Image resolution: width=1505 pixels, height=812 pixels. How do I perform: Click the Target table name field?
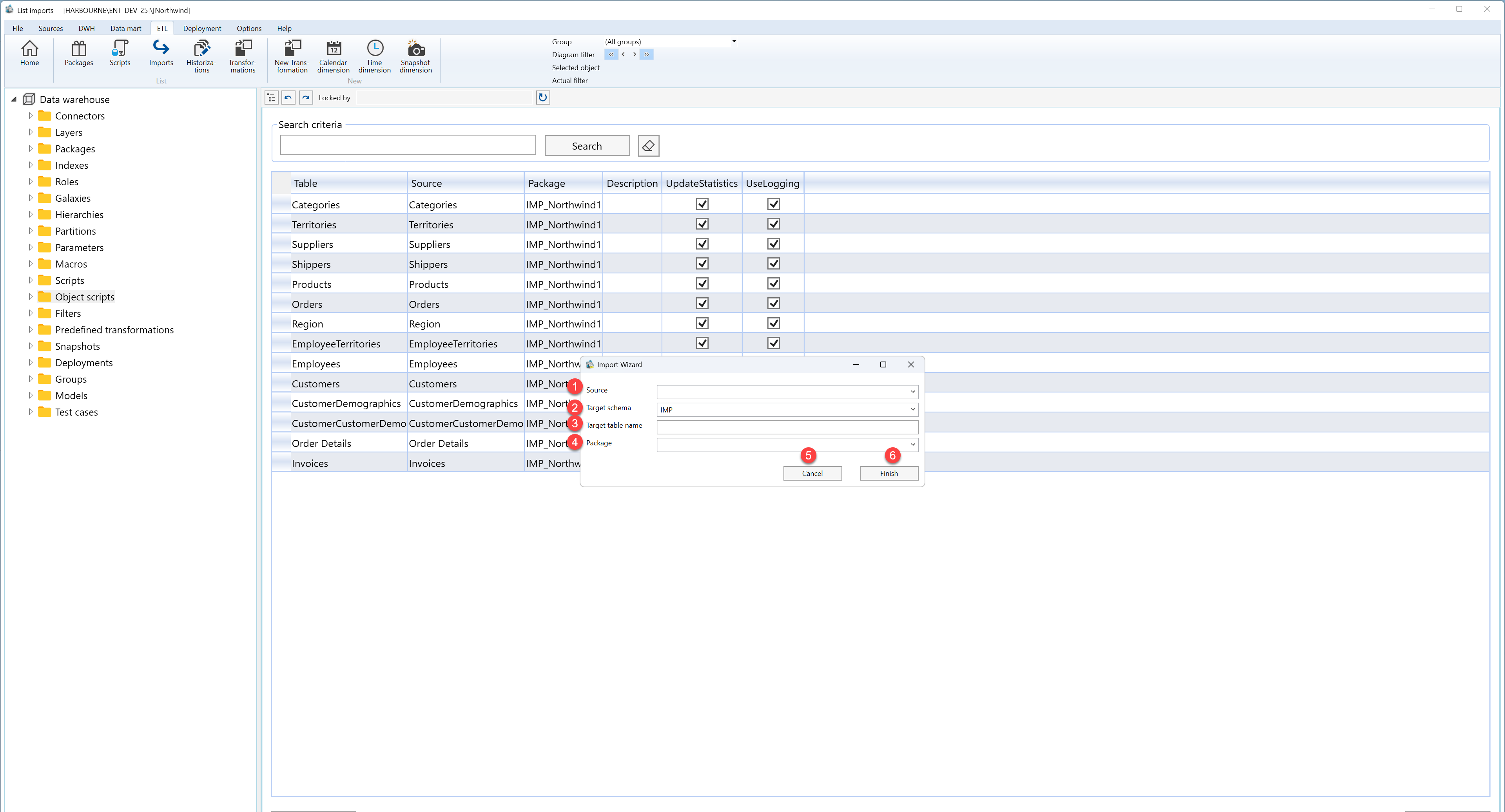787,427
